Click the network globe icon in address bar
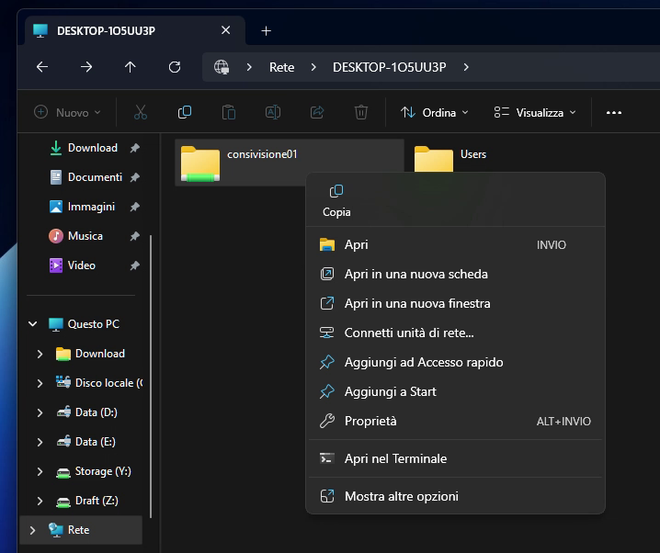The height and width of the screenshot is (553, 660). [221, 67]
